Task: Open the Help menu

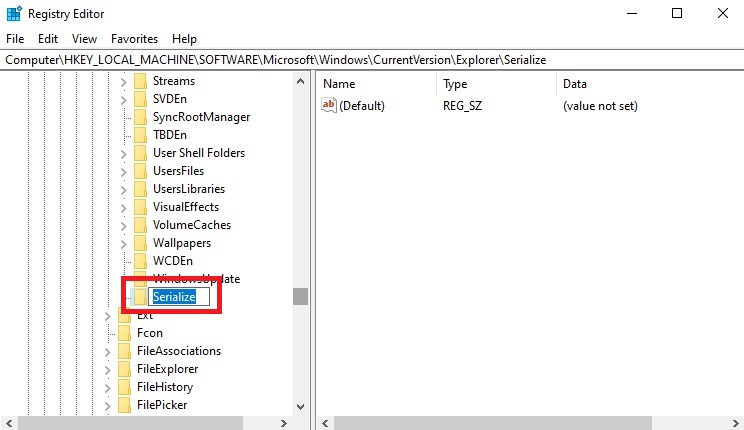Action: [184, 39]
